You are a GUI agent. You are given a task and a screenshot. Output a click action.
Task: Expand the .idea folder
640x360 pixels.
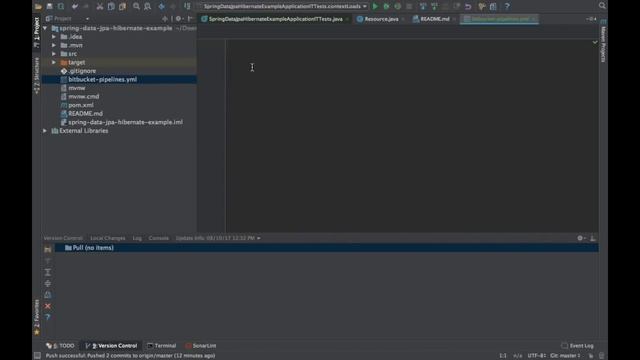point(54,37)
